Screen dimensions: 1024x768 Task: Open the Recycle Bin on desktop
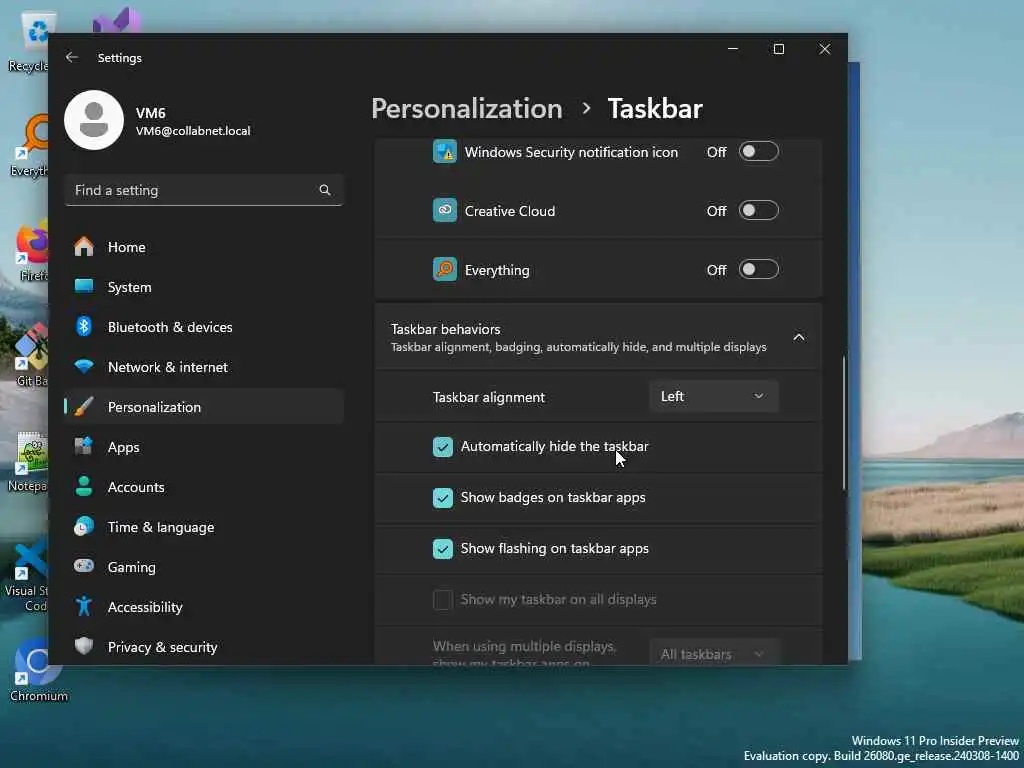(30, 40)
